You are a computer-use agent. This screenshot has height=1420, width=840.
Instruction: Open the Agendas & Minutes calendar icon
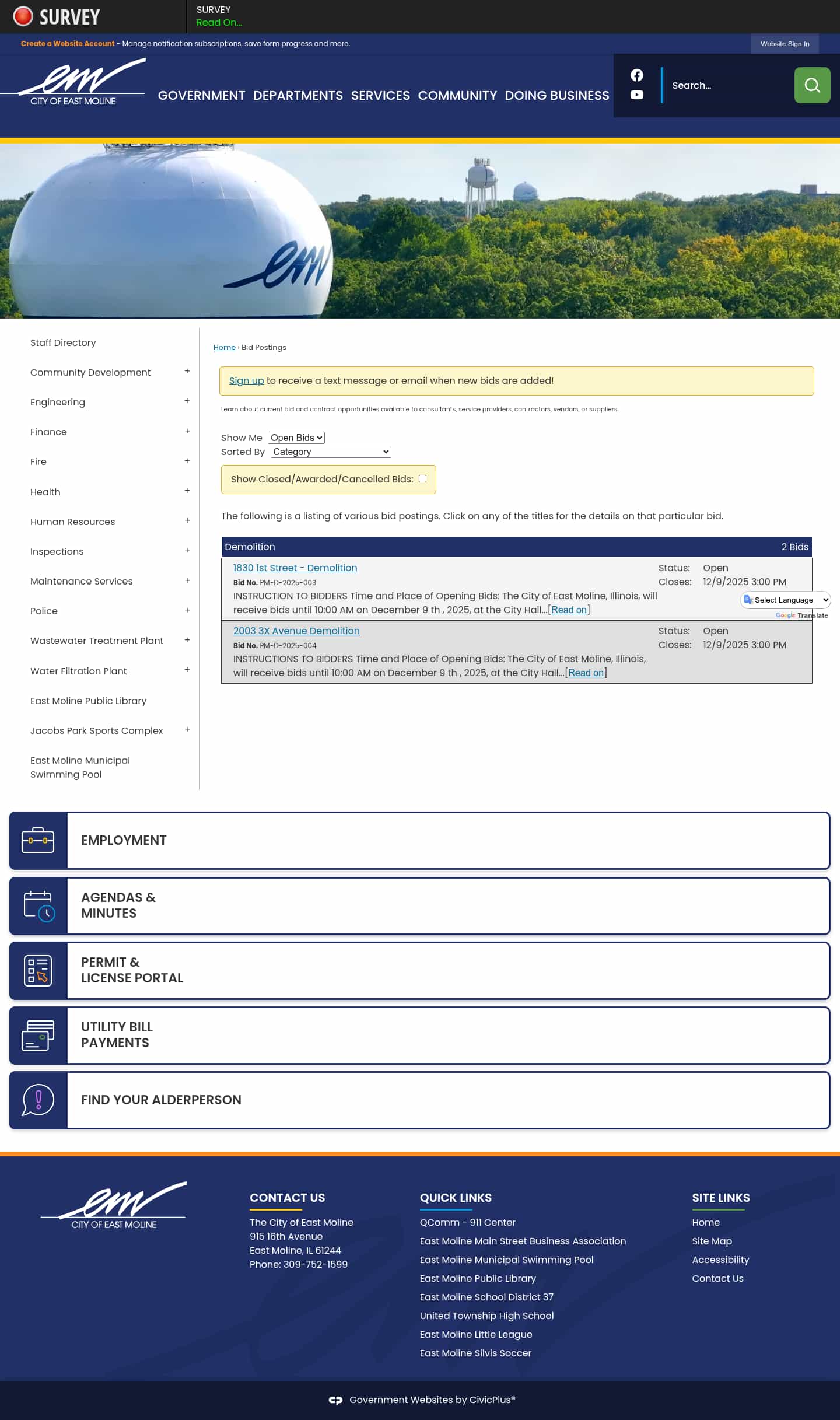tap(38, 905)
